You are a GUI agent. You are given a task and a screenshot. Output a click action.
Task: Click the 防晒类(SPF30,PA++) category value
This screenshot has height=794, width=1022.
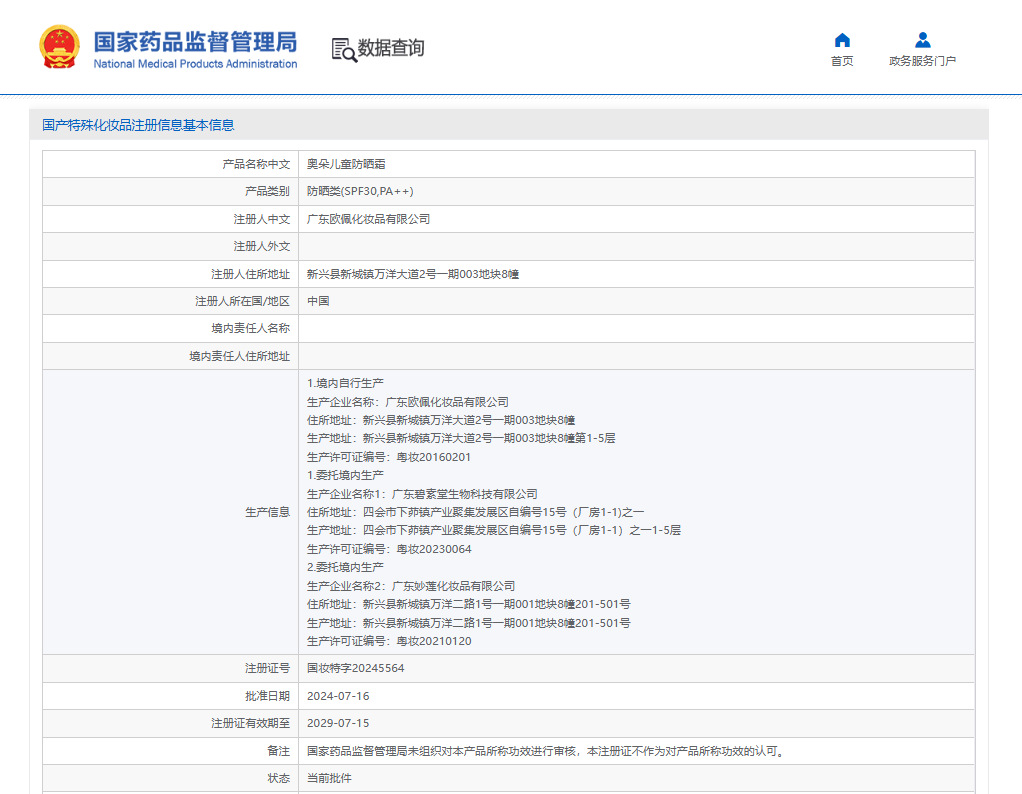(x=360, y=191)
